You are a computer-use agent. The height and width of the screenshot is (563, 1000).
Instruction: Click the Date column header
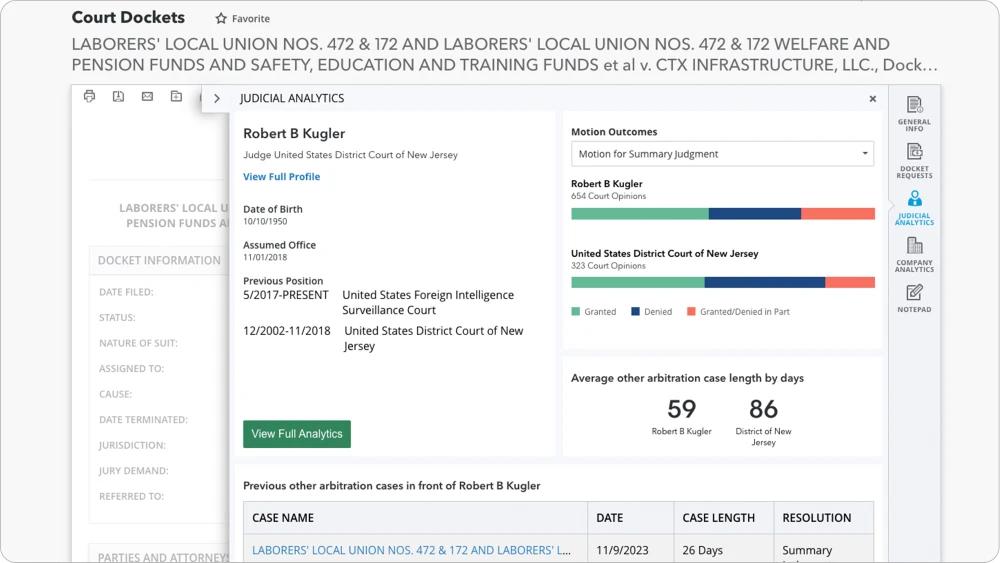pyautogui.click(x=609, y=518)
